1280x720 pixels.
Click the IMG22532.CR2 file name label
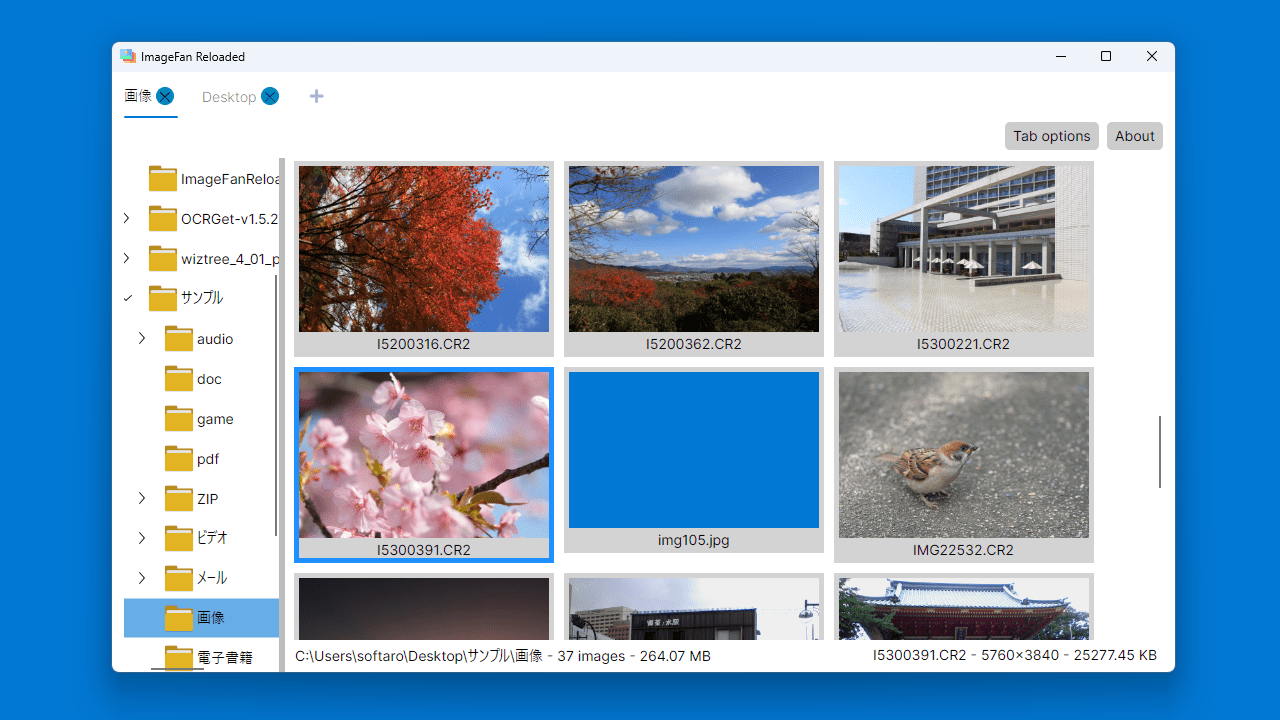964,550
